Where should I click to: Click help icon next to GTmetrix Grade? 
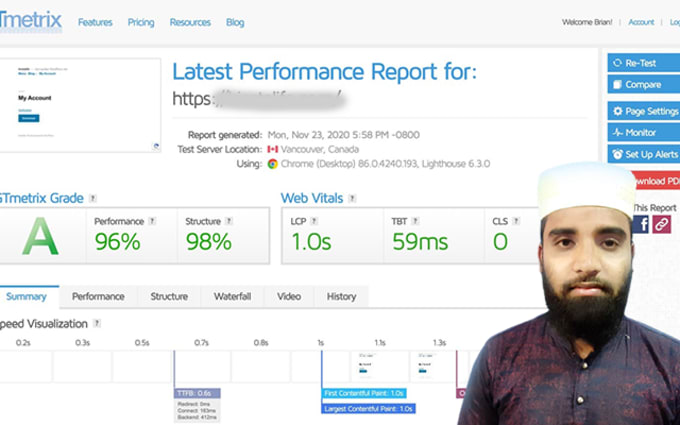(92, 198)
